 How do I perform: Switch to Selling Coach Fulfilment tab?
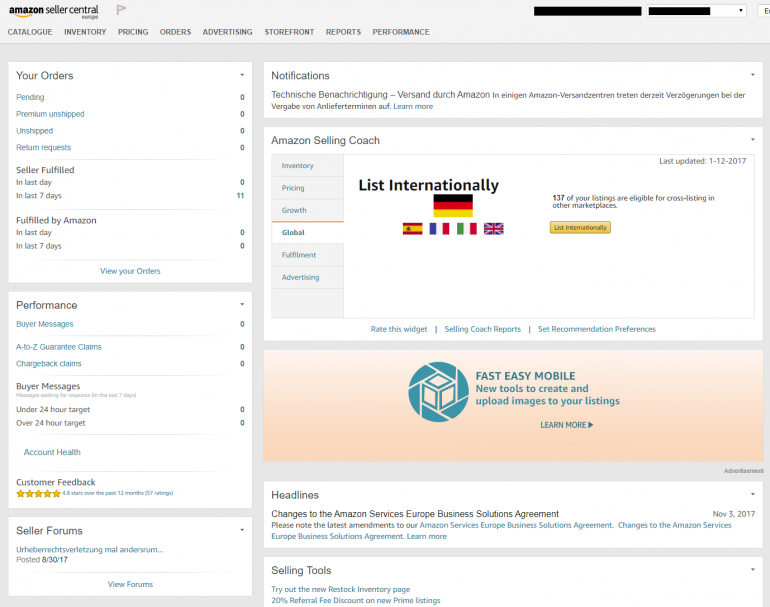click(x=307, y=255)
